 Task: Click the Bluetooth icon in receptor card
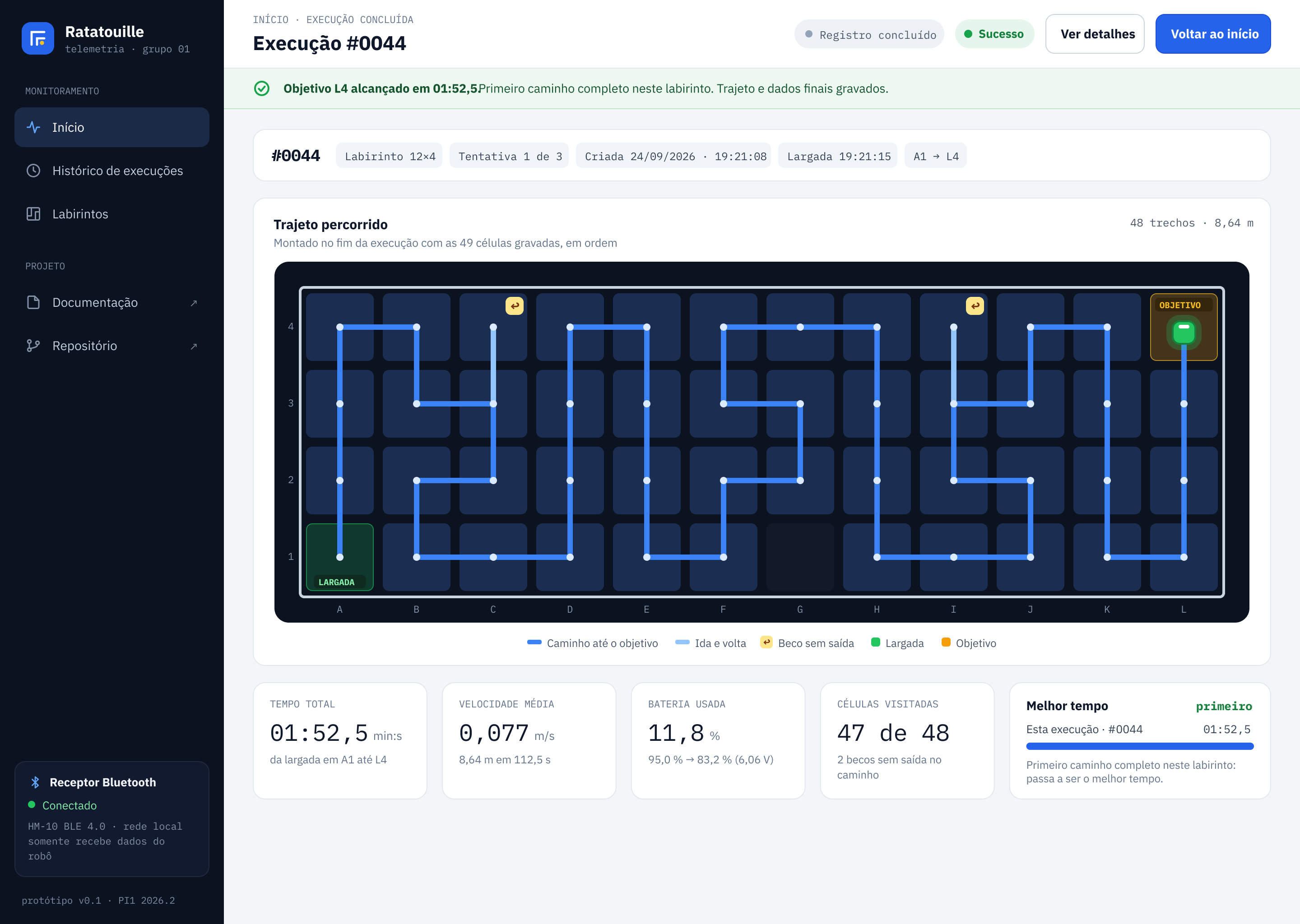[35, 782]
